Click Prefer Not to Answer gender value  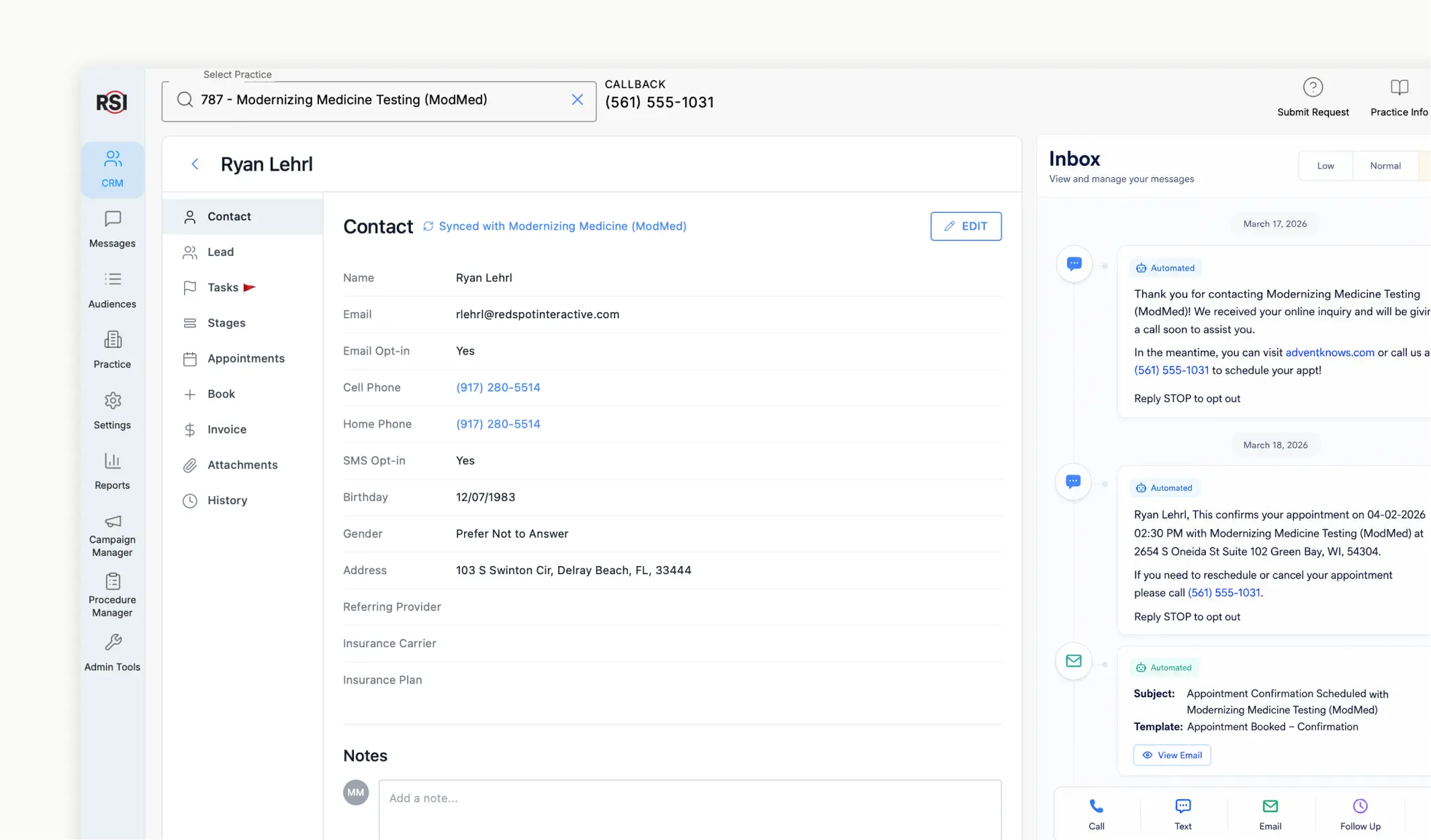coord(512,534)
